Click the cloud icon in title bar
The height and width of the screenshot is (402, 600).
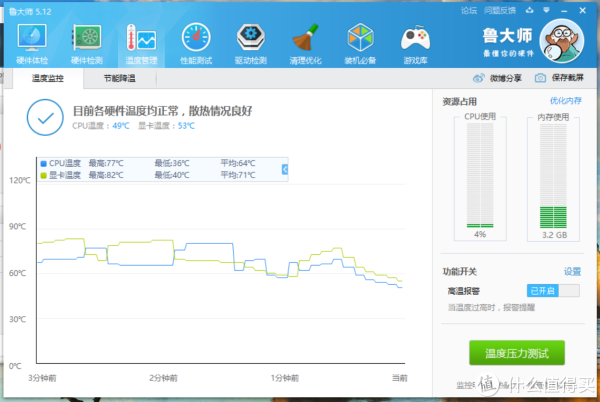530,10
